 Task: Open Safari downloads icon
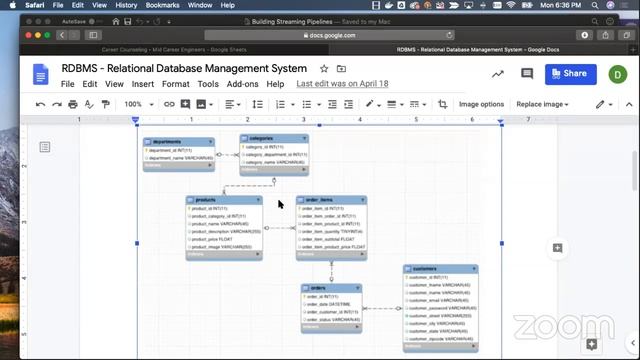pyautogui.click(x=584, y=35)
